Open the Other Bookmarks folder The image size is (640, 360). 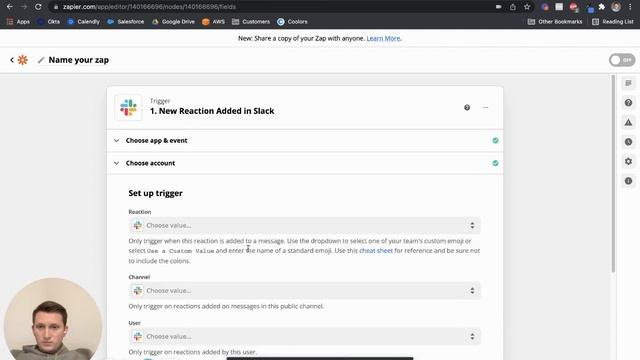tap(555, 22)
